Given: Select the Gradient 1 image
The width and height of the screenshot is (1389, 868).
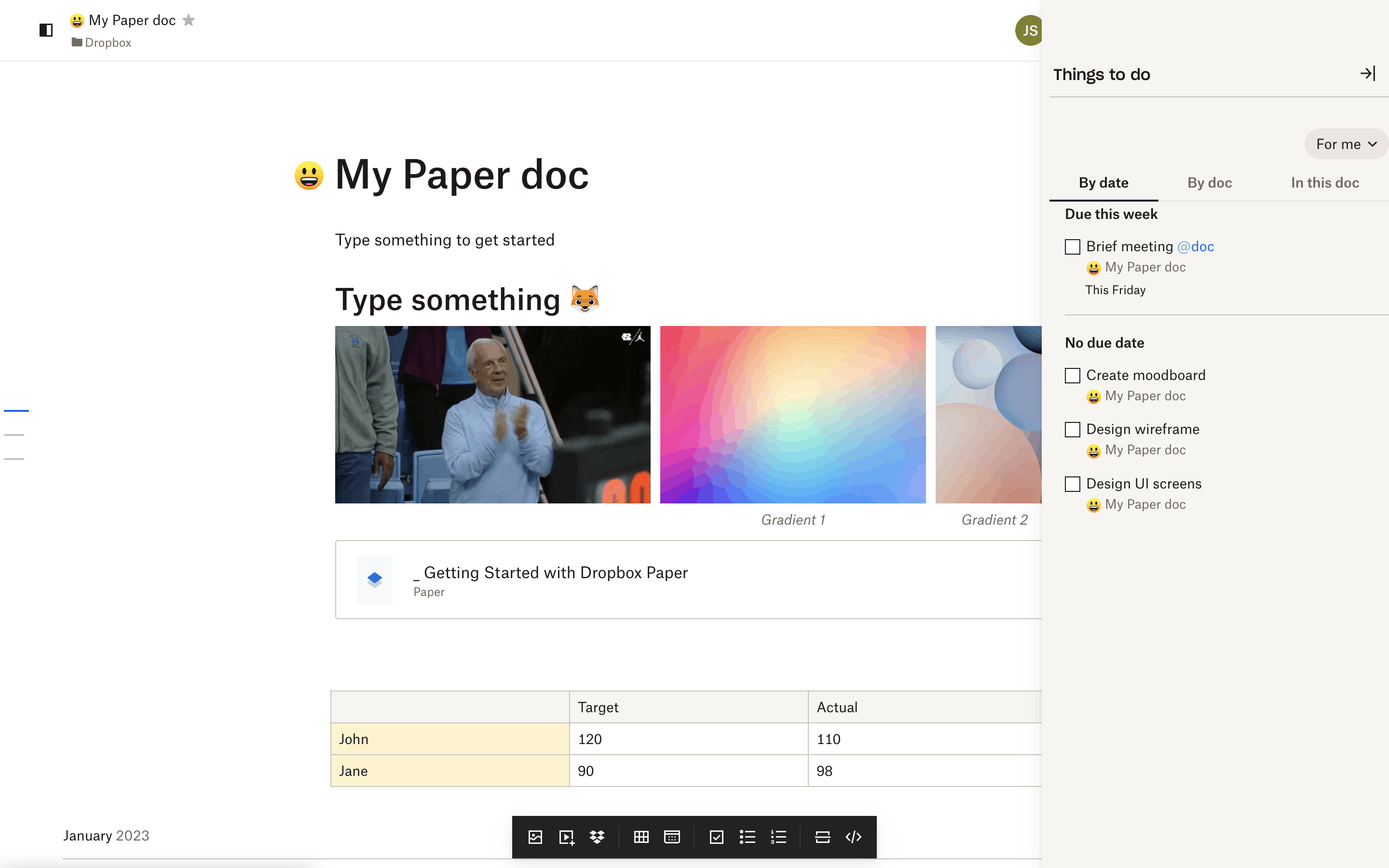Looking at the screenshot, I should (793, 415).
